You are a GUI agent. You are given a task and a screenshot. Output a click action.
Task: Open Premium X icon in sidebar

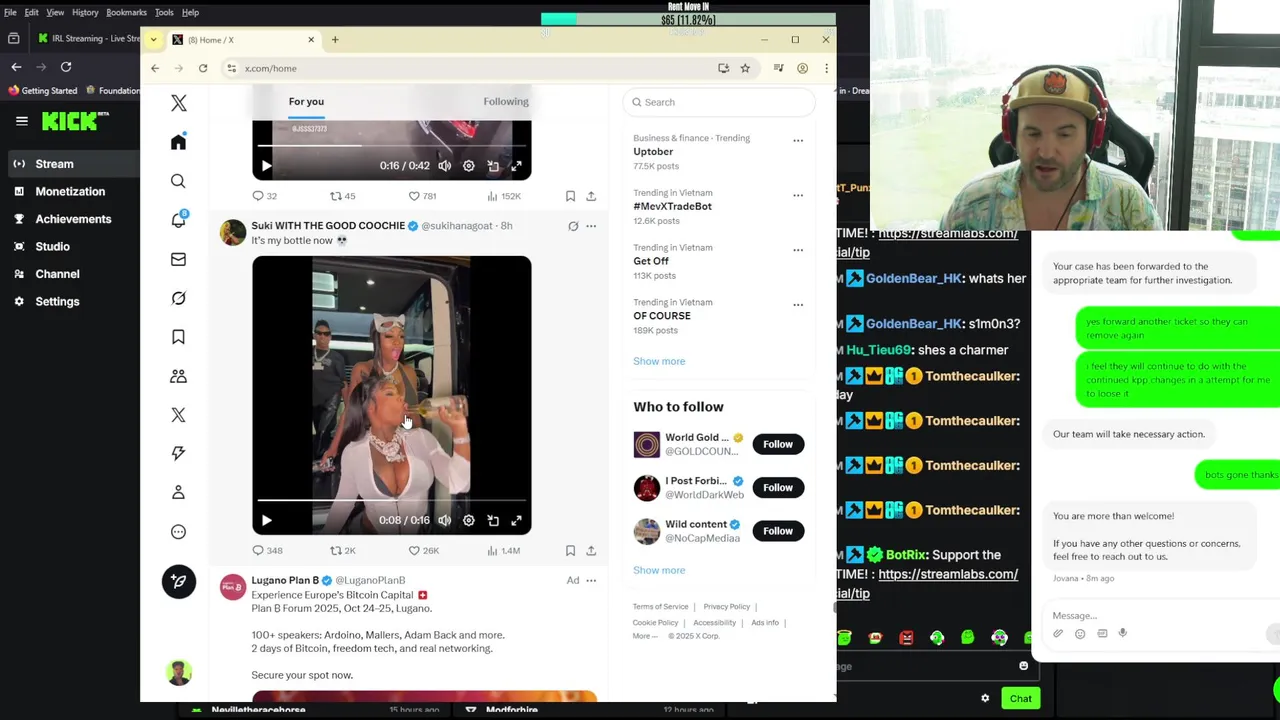click(x=178, y=415)
